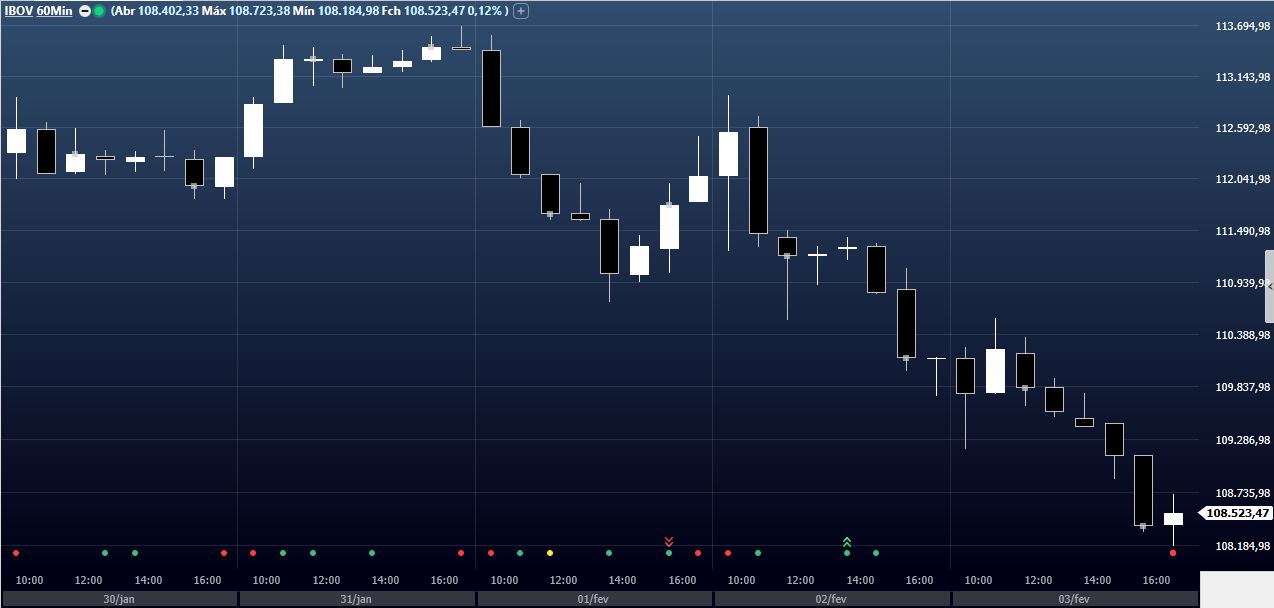Toggle chart visibility with the green circle toggle
The width and height of the screenshot is (1274, 608).
pos(100,10)
